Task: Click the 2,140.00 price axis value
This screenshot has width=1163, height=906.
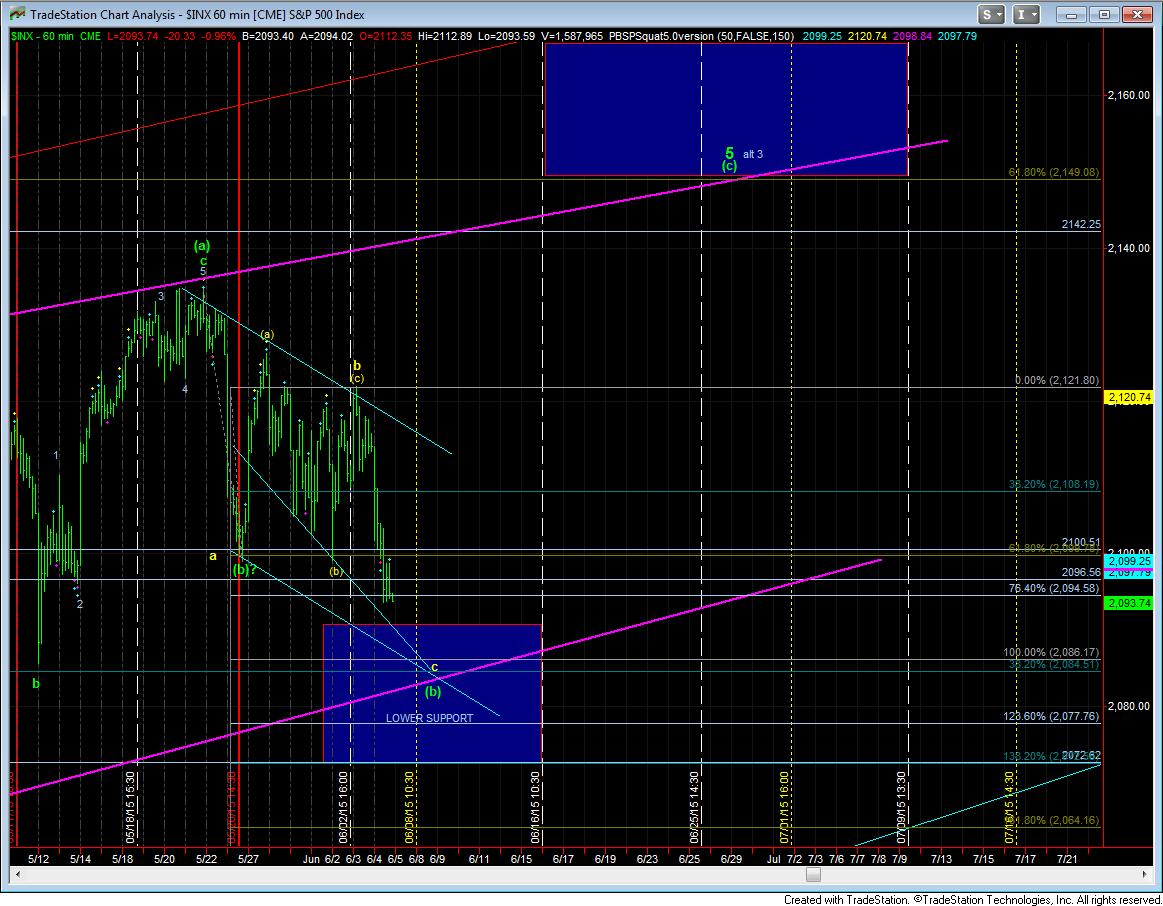Action: click(x=1128, y=248)
